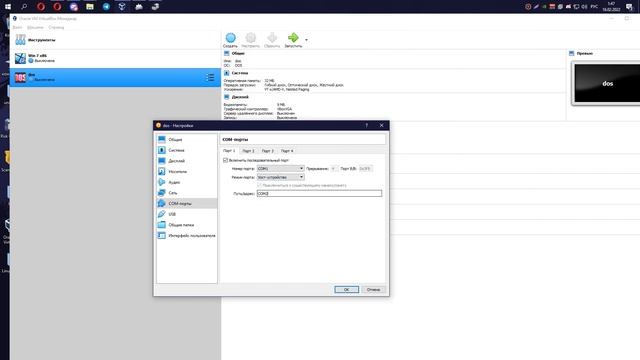Select the COM ports settings category
This screenshot has width=640, height=360.
(187, 203)
